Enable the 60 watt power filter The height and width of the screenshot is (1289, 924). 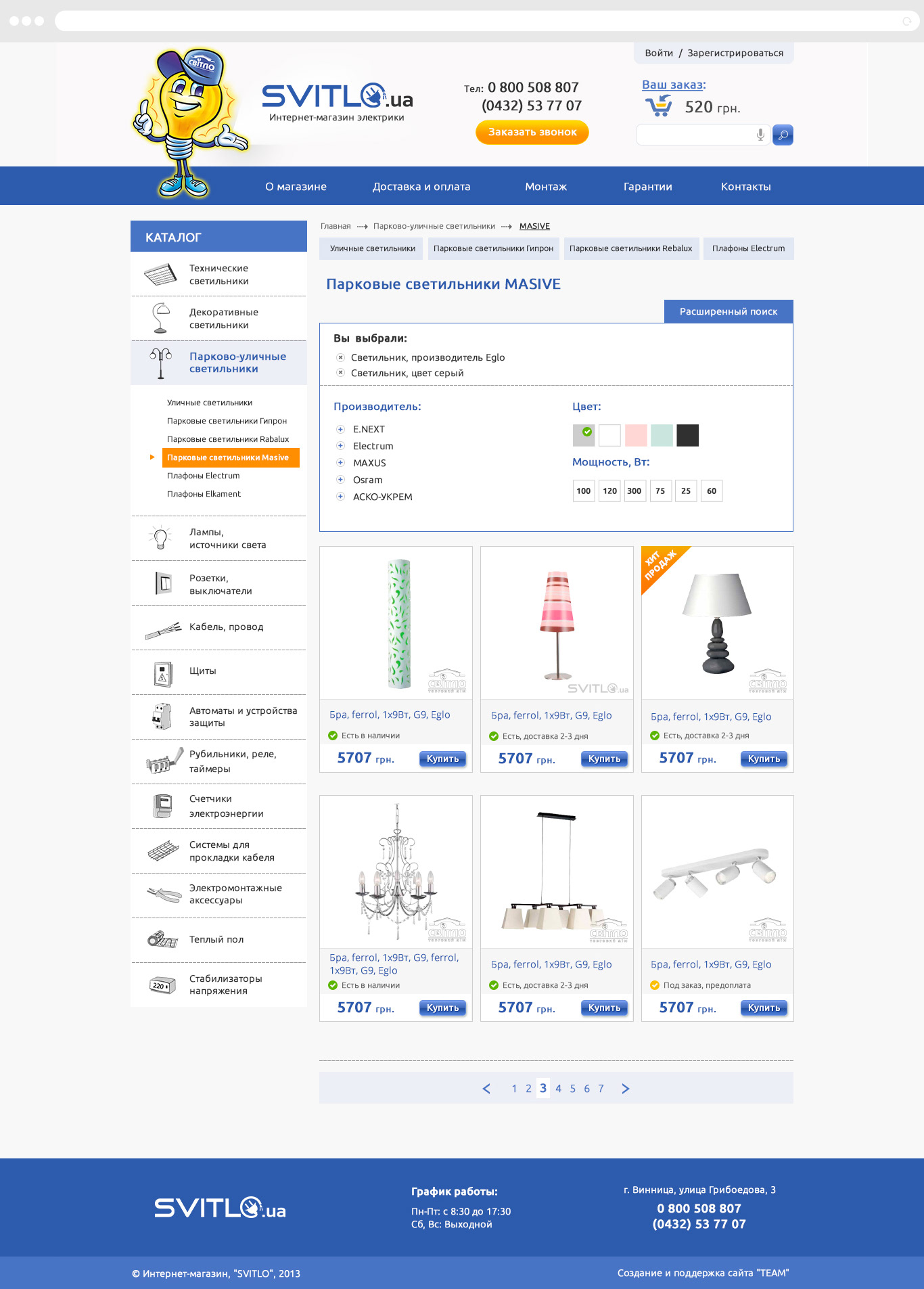(712, 491)
